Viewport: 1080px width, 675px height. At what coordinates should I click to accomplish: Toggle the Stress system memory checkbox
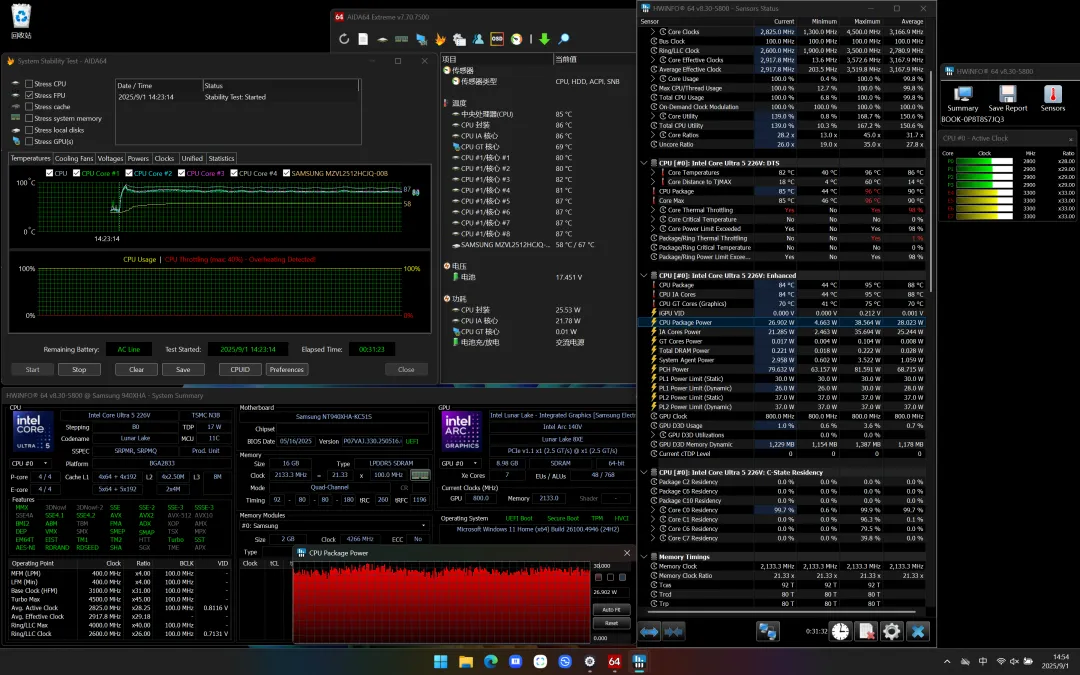(x=29, y=118)
